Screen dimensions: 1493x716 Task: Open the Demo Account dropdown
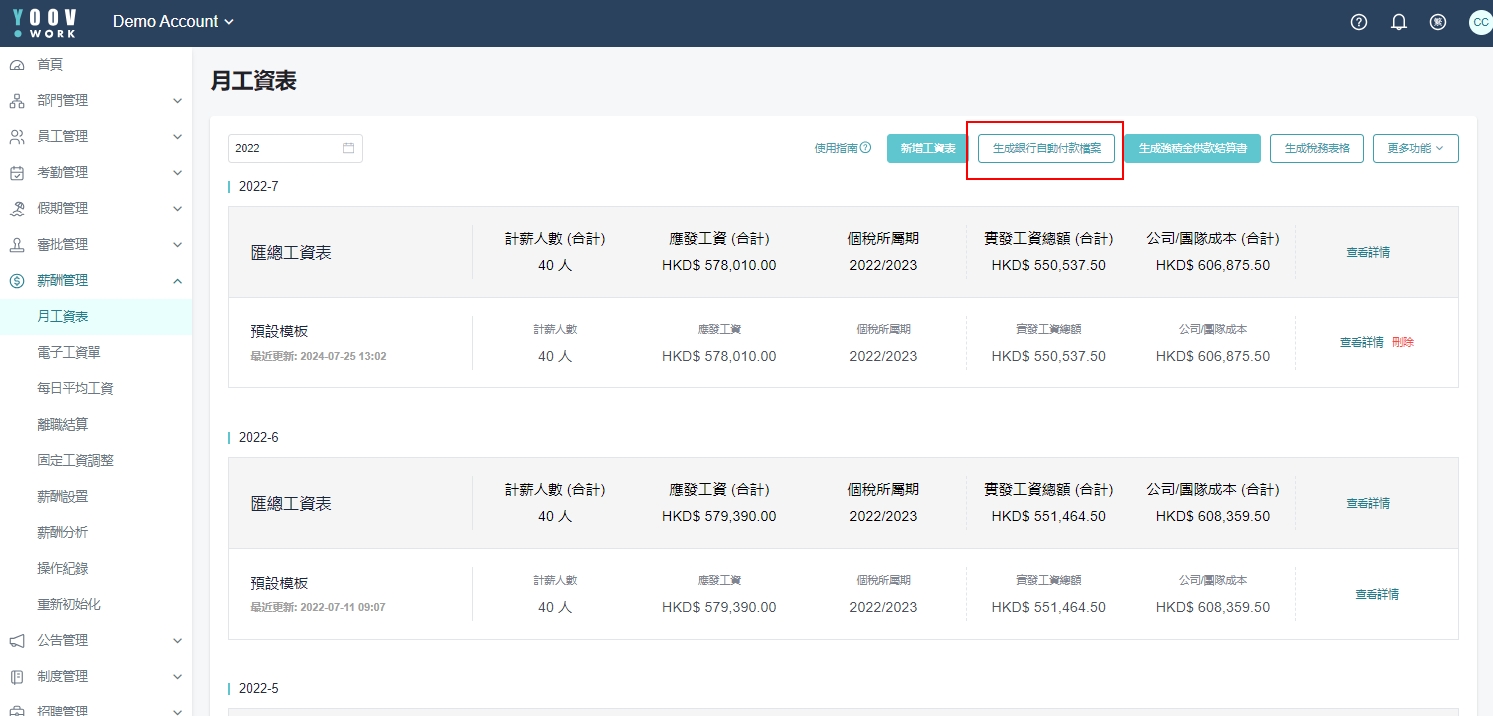(173, 22)
